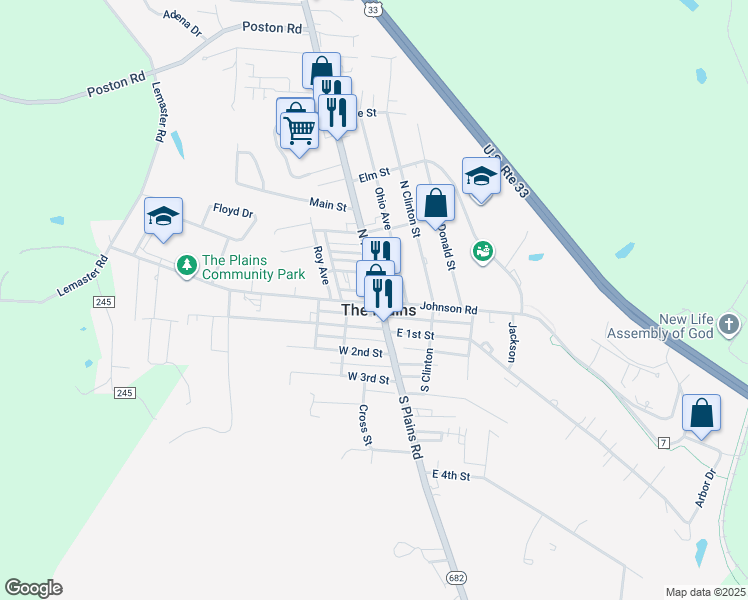Click the route 7 shield near Arbor Dr
This screenshot has height=600, width=748.
664,443
